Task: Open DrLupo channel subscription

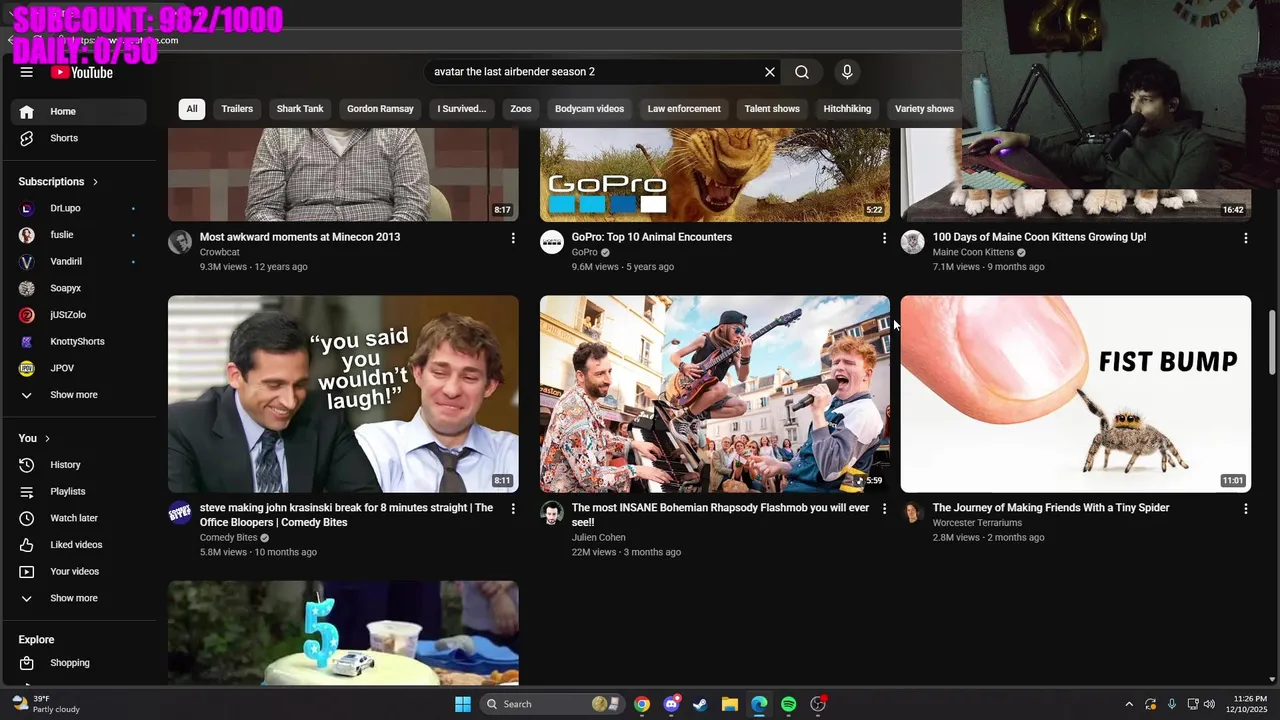Action: [x=80, y=208]
